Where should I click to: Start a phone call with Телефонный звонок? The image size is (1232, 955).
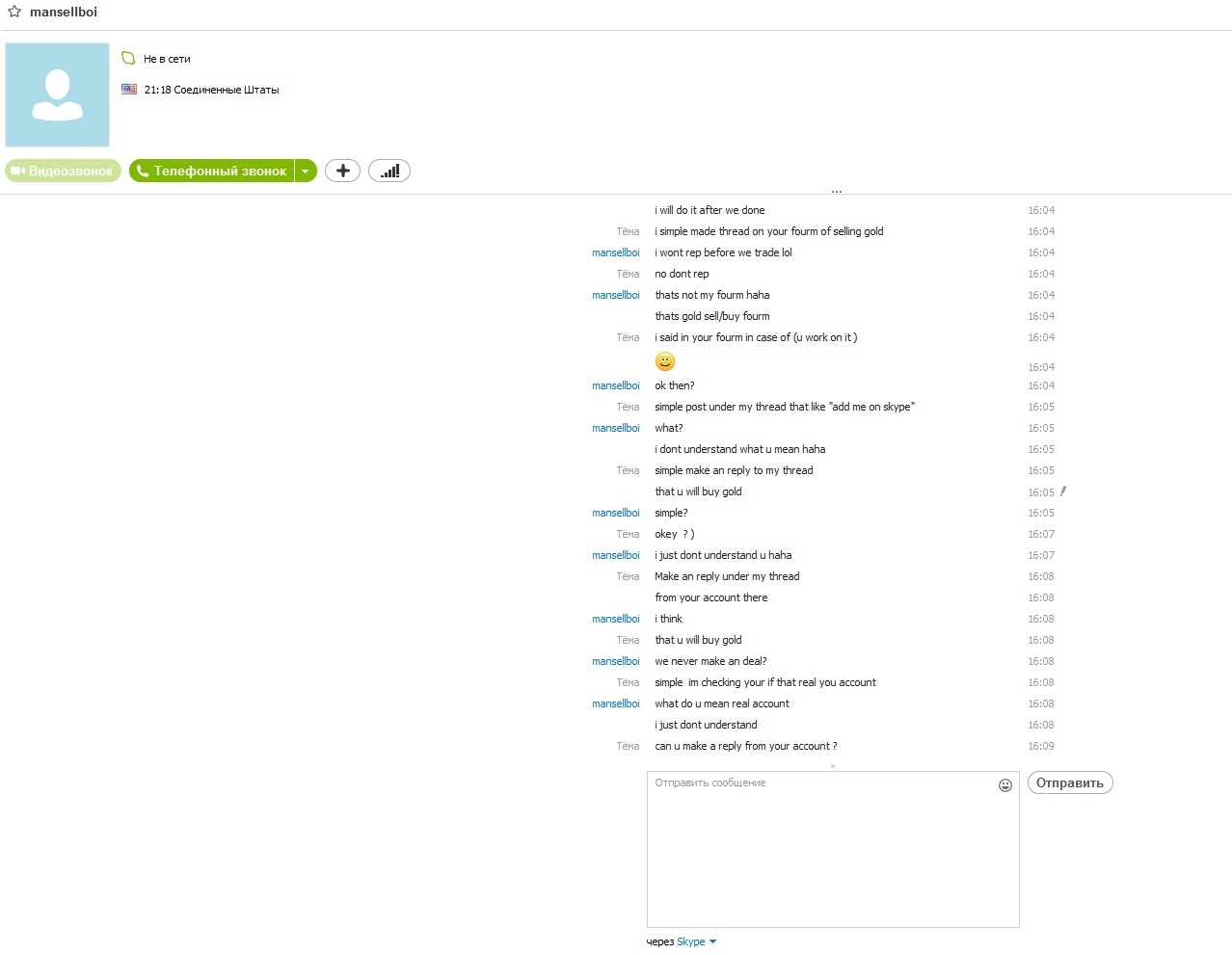pyautogui.click(x=211, y=171)
